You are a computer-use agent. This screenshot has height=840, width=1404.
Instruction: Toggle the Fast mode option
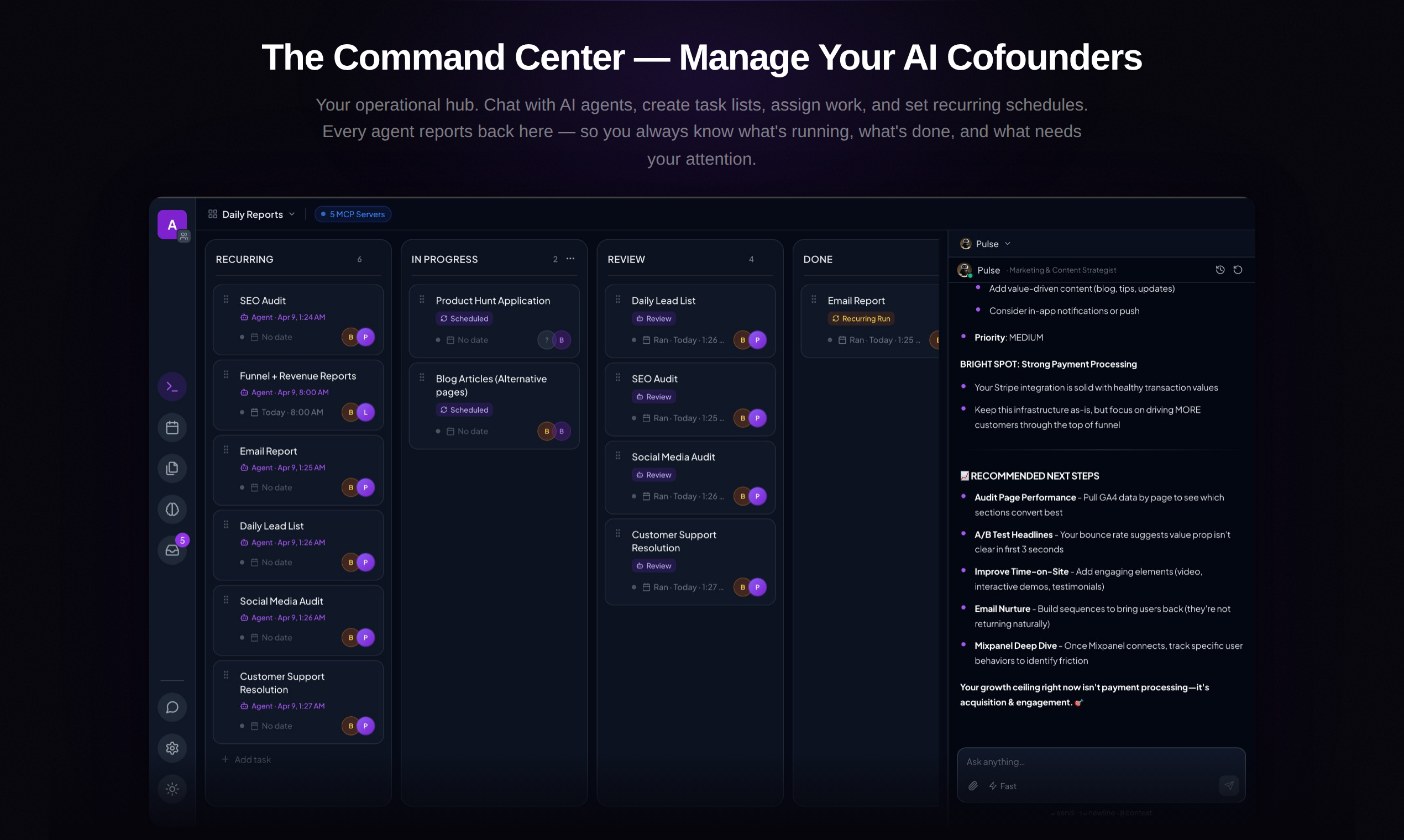tap(1003, 786)
